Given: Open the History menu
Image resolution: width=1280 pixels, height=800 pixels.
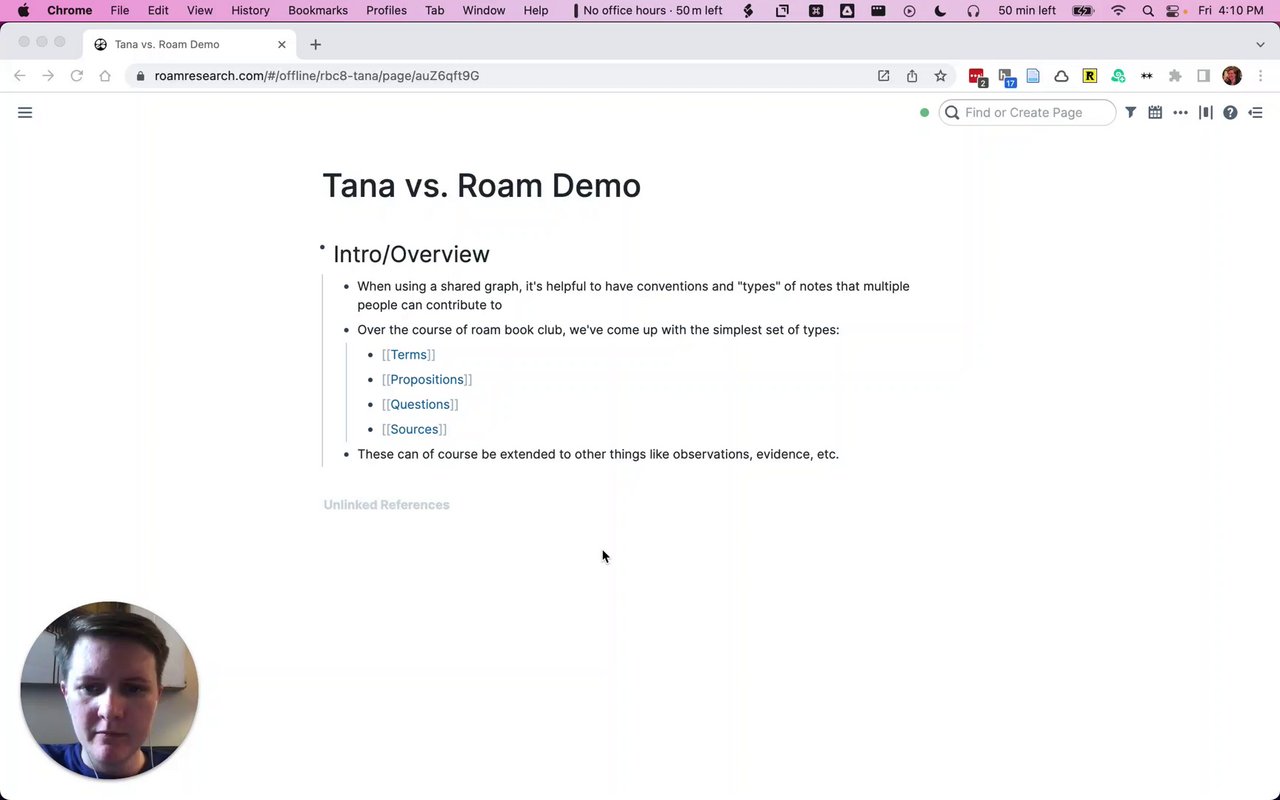Looking at the screenshot, I should [250, 10].
